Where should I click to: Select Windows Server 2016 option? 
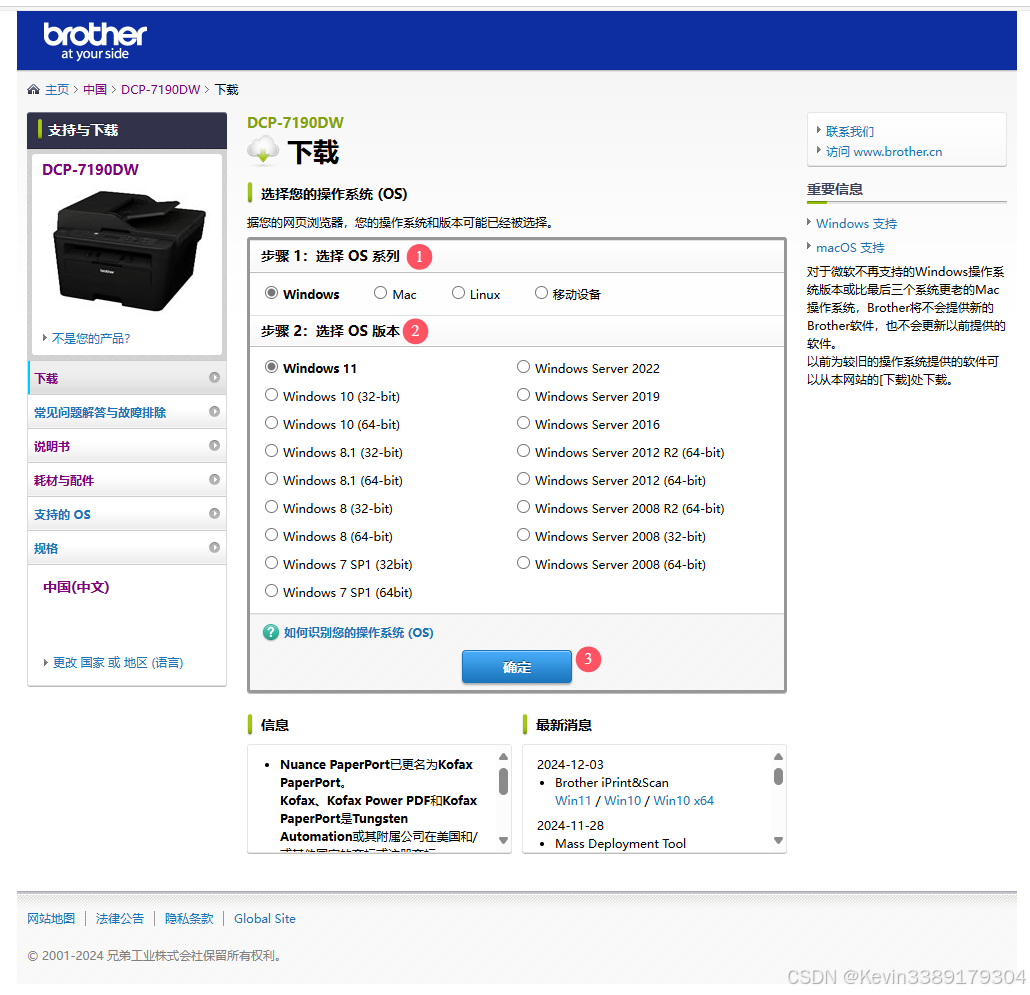pyautogui.click(x=524, y=423)
